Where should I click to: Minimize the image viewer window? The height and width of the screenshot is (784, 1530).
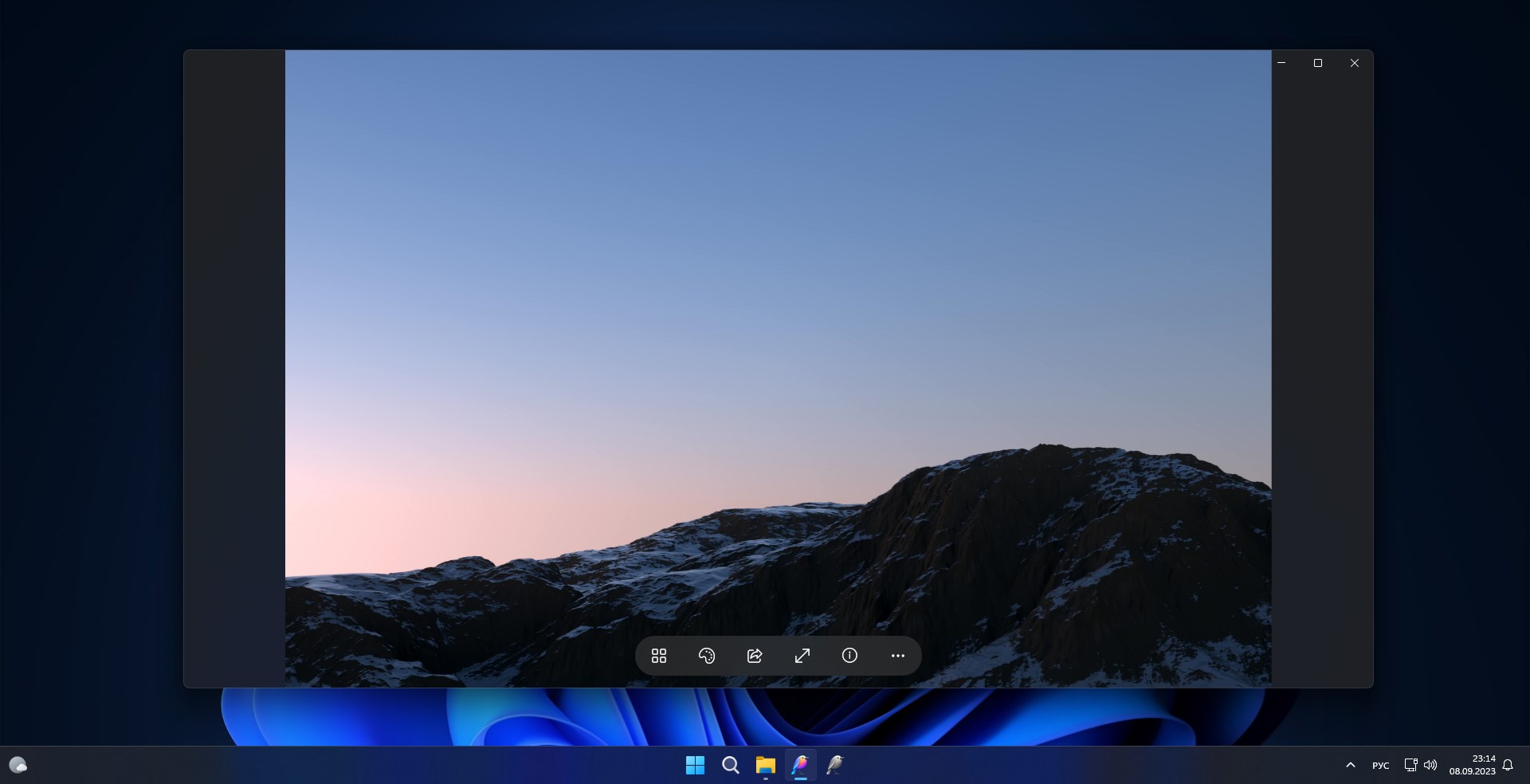click(x=1281, y=63)
